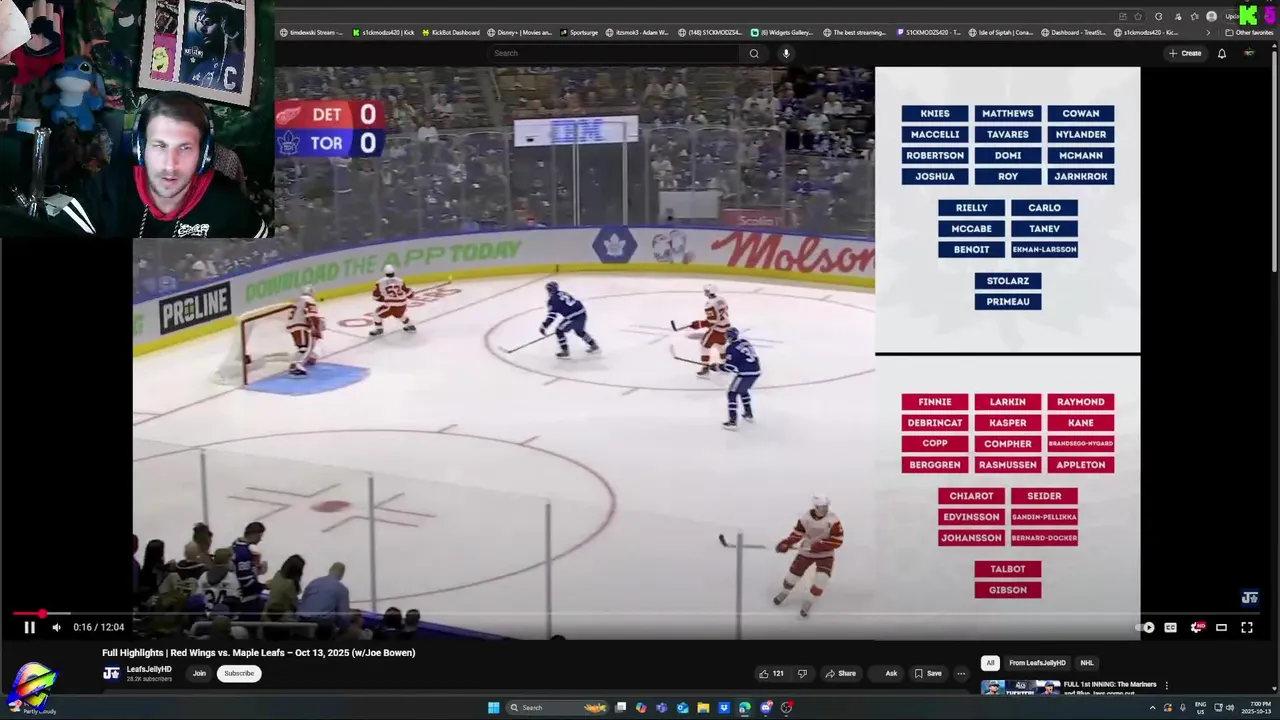
Task: Select the All filter chip
Action: pyautogui.click(x=990, y=663)
